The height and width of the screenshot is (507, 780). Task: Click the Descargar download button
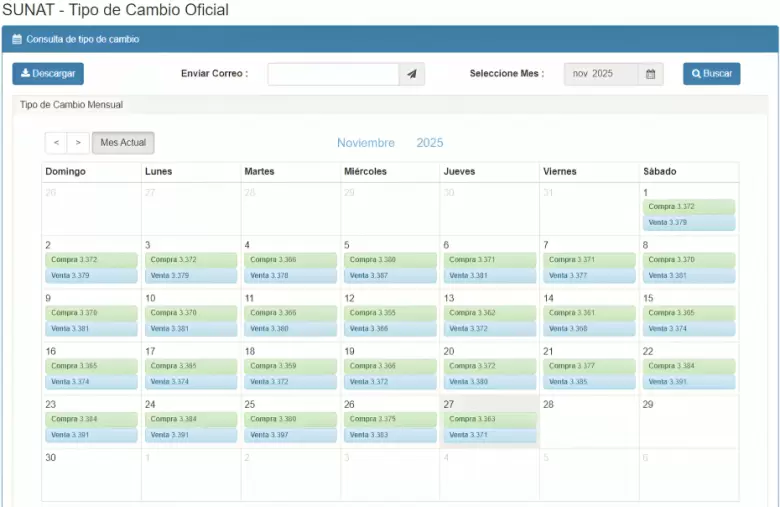click(x=48, y=74)
